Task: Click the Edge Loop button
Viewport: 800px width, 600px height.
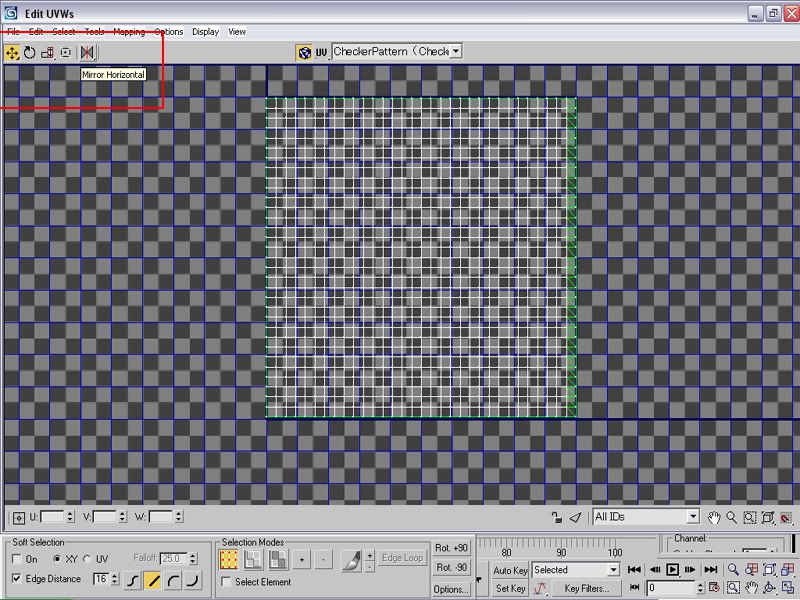Action: tap(403, 558)
